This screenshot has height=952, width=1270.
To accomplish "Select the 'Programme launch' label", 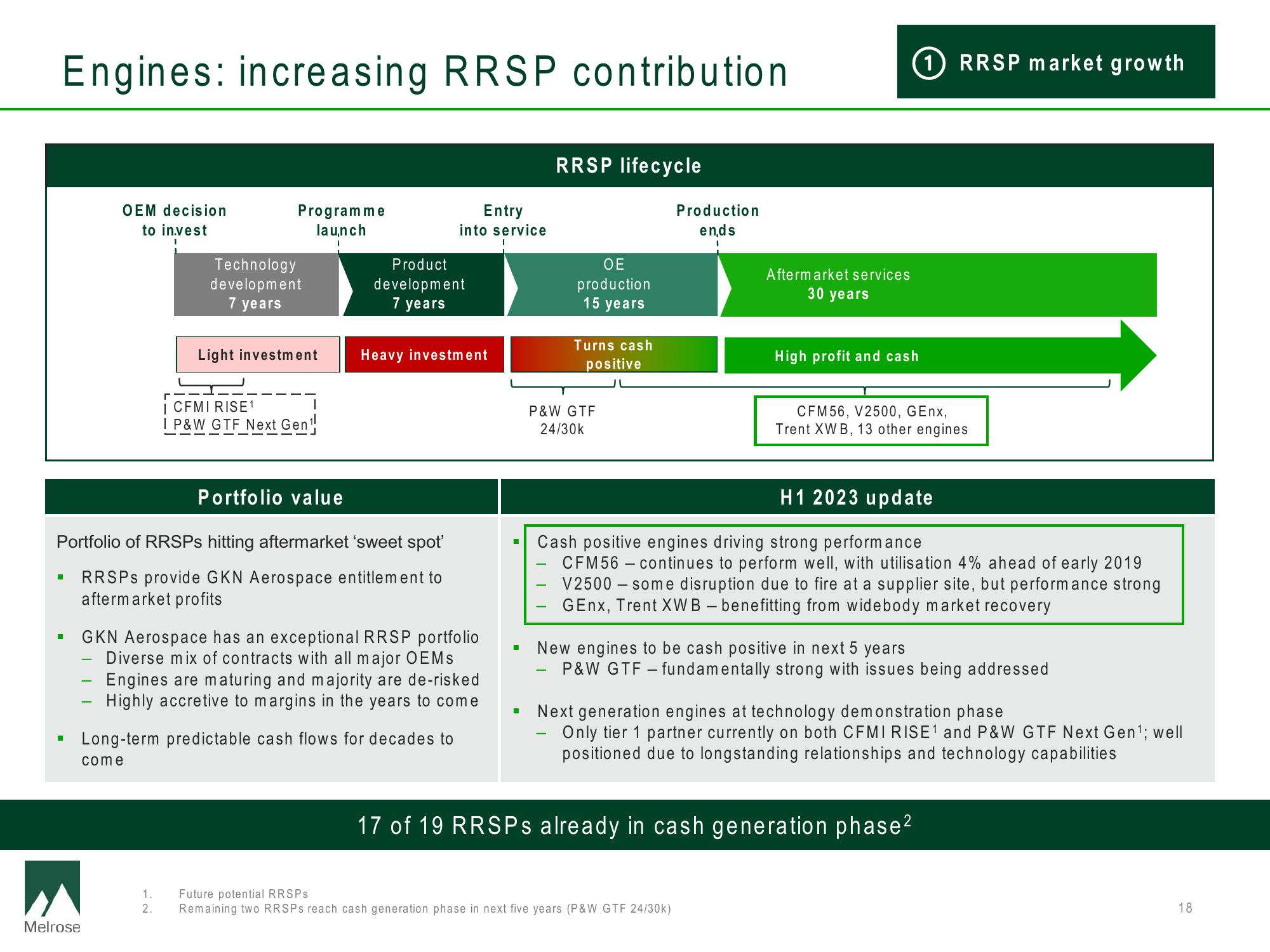I will click(342, 220).
